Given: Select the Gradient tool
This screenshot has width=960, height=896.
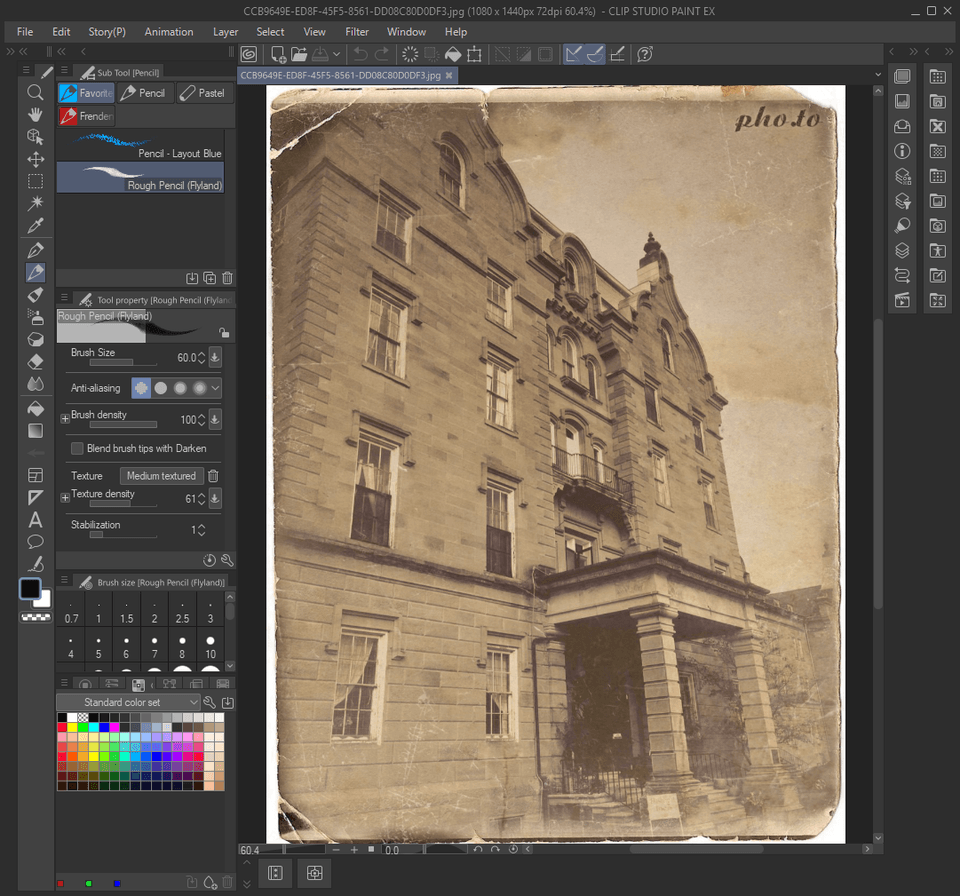Looking at the screenshot, I should coord(35,430).
